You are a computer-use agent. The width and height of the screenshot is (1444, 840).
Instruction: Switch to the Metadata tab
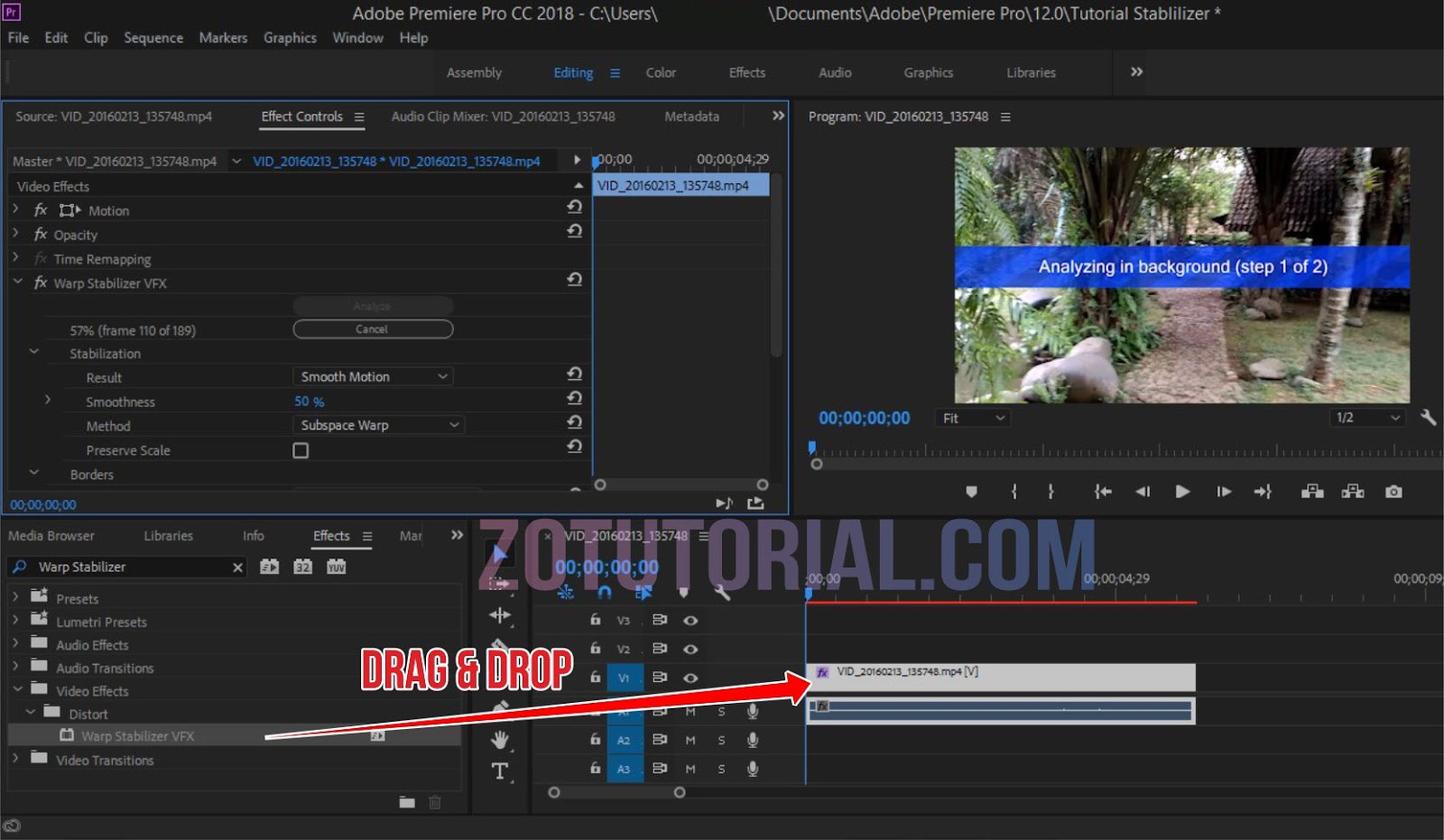[691, 116]
